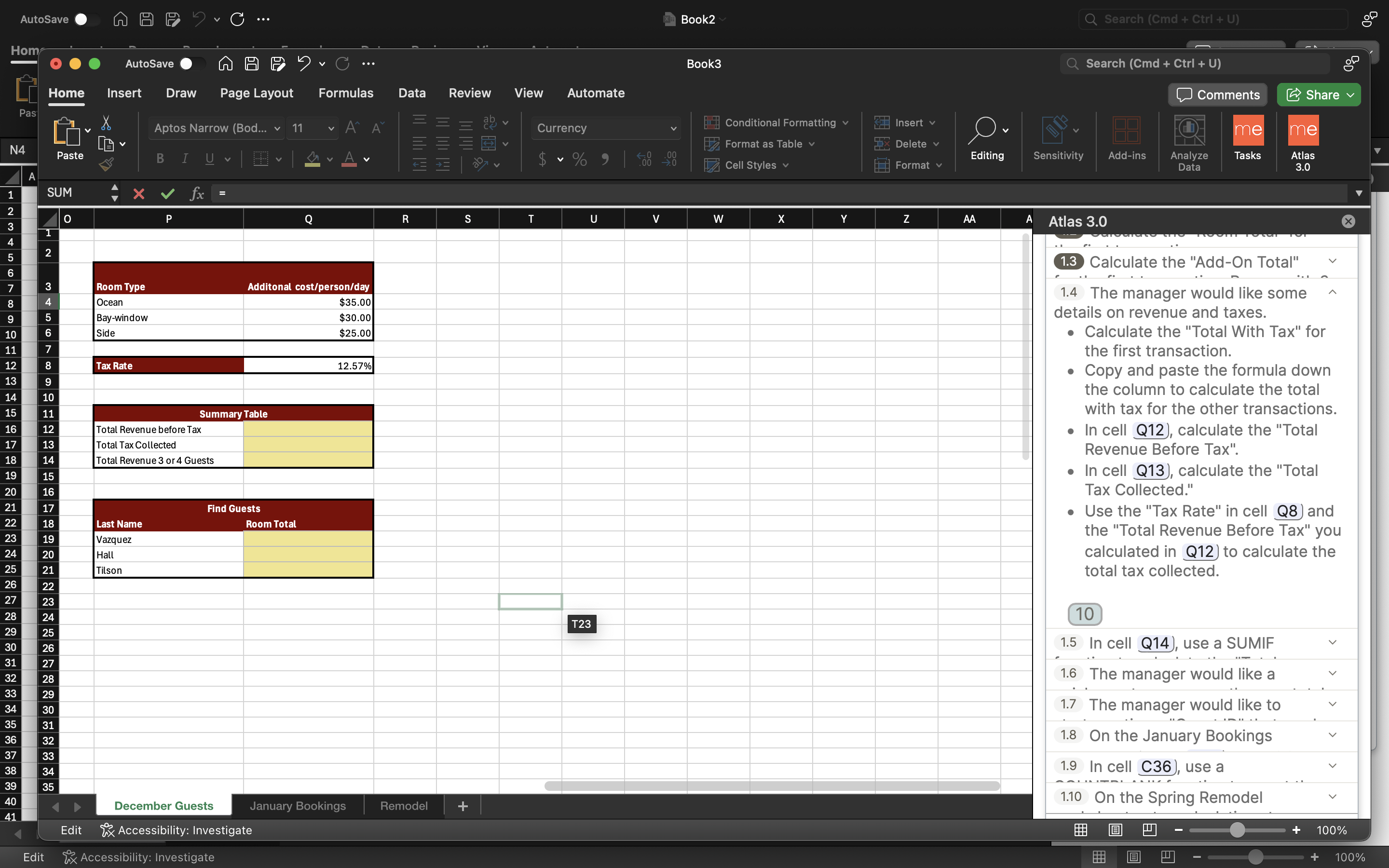The image size is (1389, 868).
Task: Open the Formulas ribbon tab
Action: (345, 93)
